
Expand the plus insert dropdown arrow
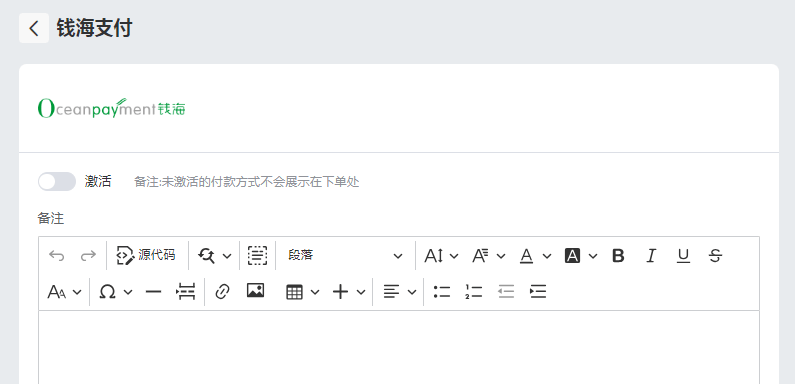pos(361,292)
